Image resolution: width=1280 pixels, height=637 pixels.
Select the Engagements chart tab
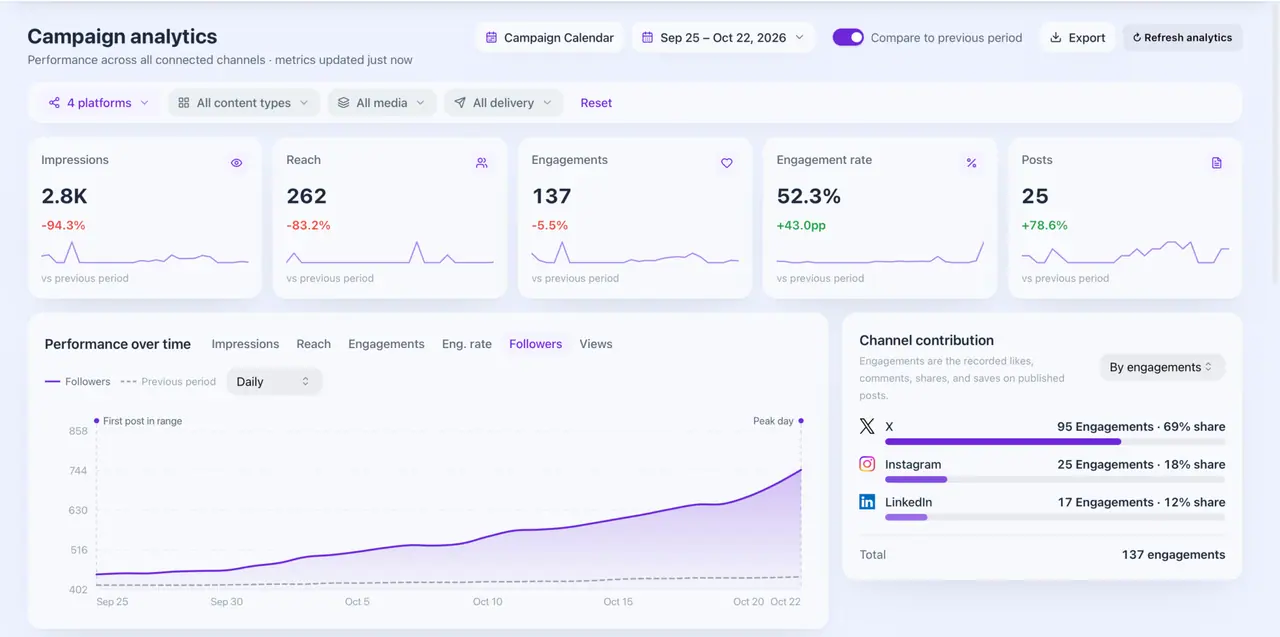(x=386, y=344)
